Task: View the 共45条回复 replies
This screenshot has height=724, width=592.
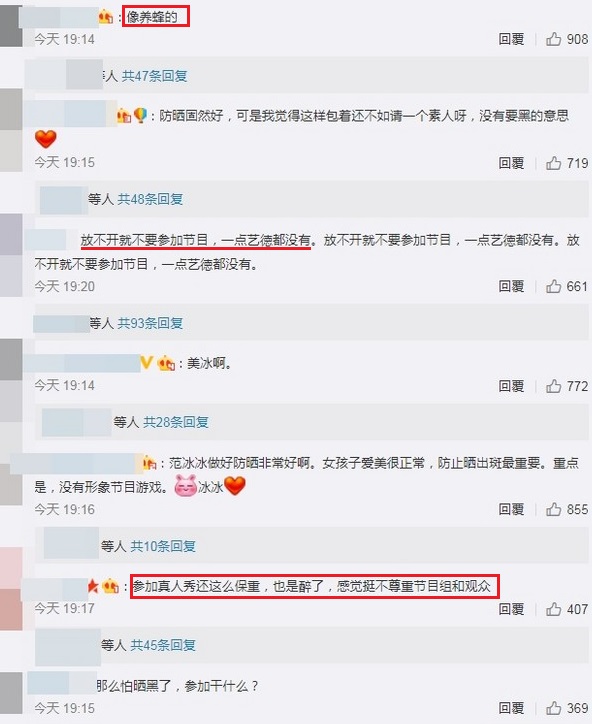Action: tap(163, 645)
